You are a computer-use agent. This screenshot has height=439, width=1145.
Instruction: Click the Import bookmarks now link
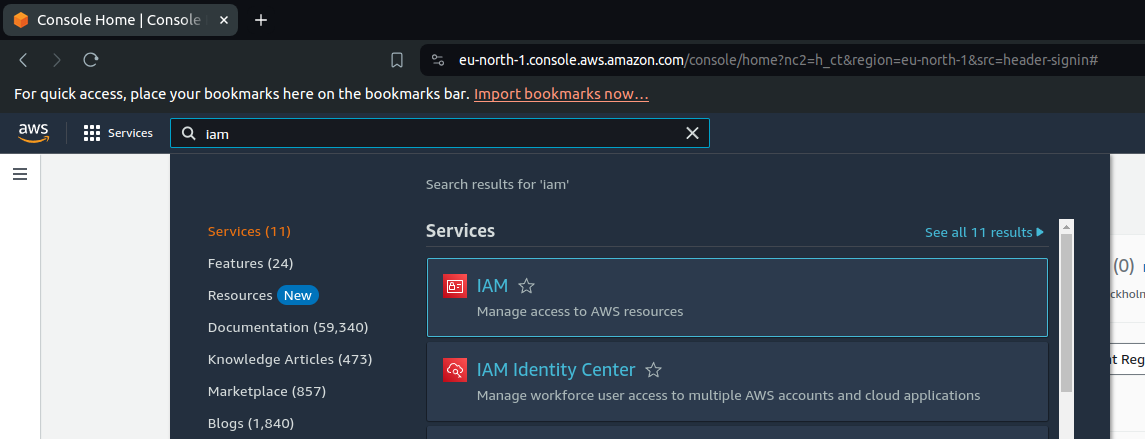click(x=561, y=94)
